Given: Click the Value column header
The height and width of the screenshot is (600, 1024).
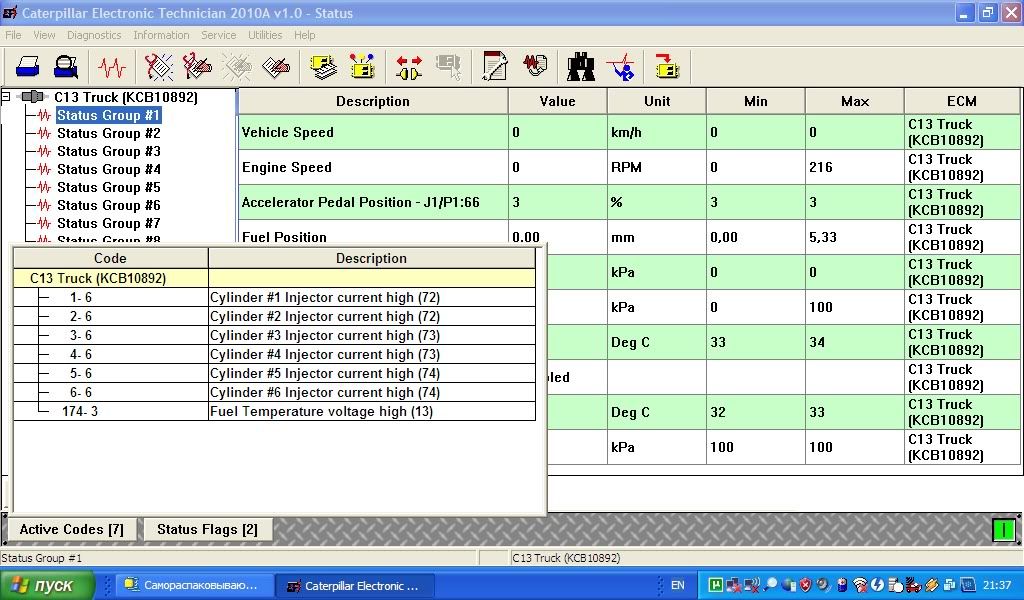Looking at the screenshot, I should click(558, 101).
